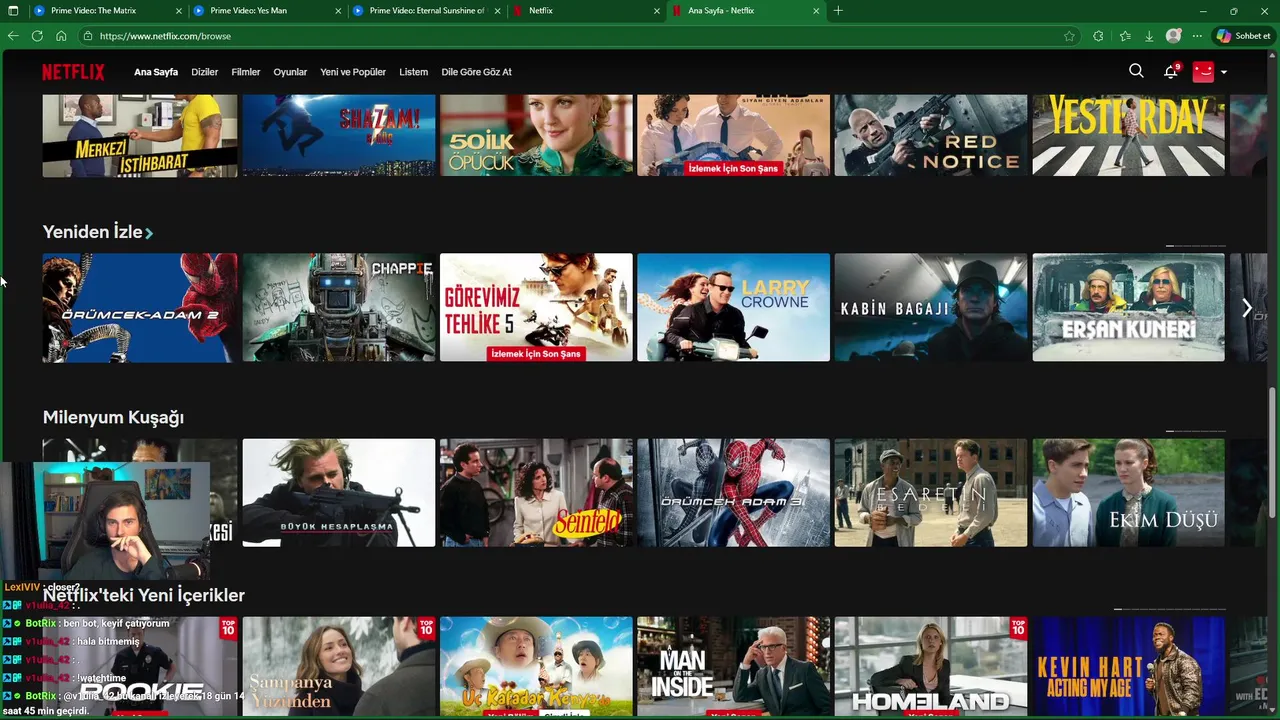Go back using browser back arrow

(13, 36)
